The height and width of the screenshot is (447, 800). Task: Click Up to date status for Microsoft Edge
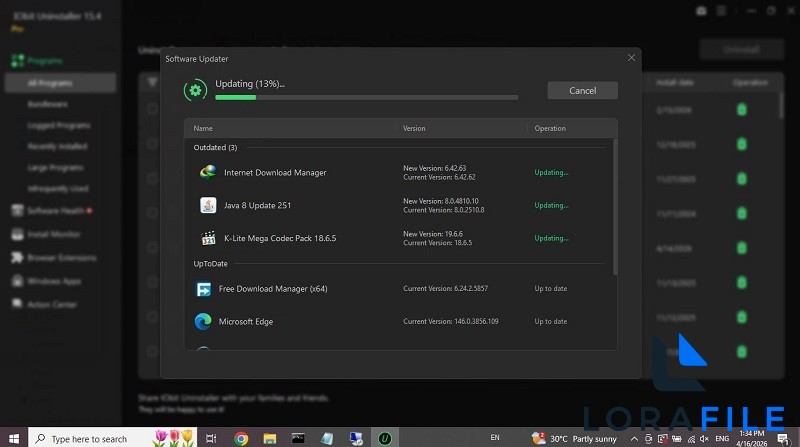pos(551,321)
